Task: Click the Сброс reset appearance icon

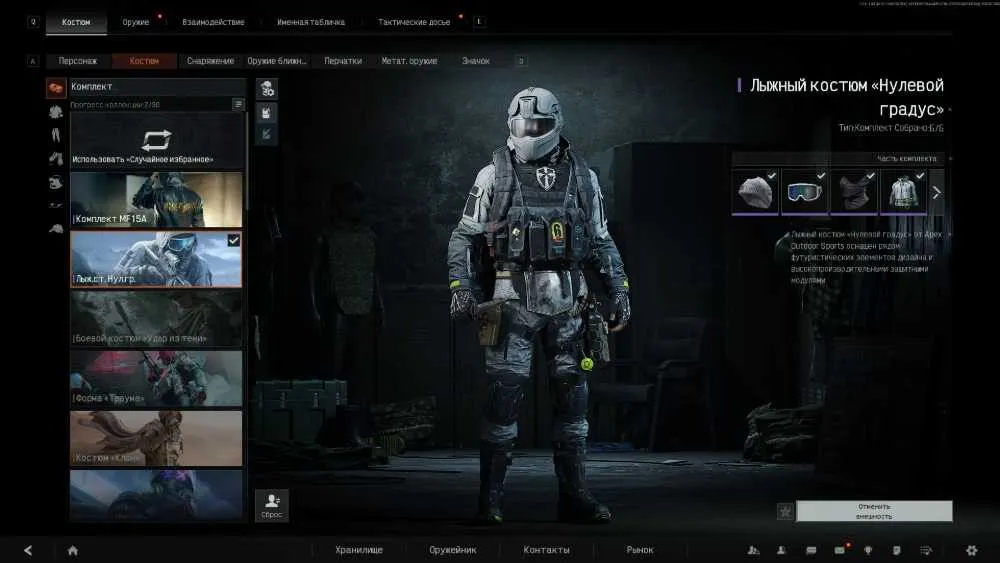Action: 272,506
